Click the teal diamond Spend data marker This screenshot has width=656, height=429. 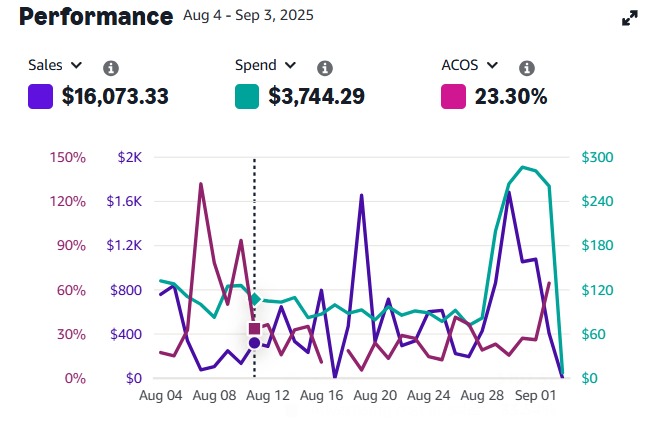coord(254,299)
